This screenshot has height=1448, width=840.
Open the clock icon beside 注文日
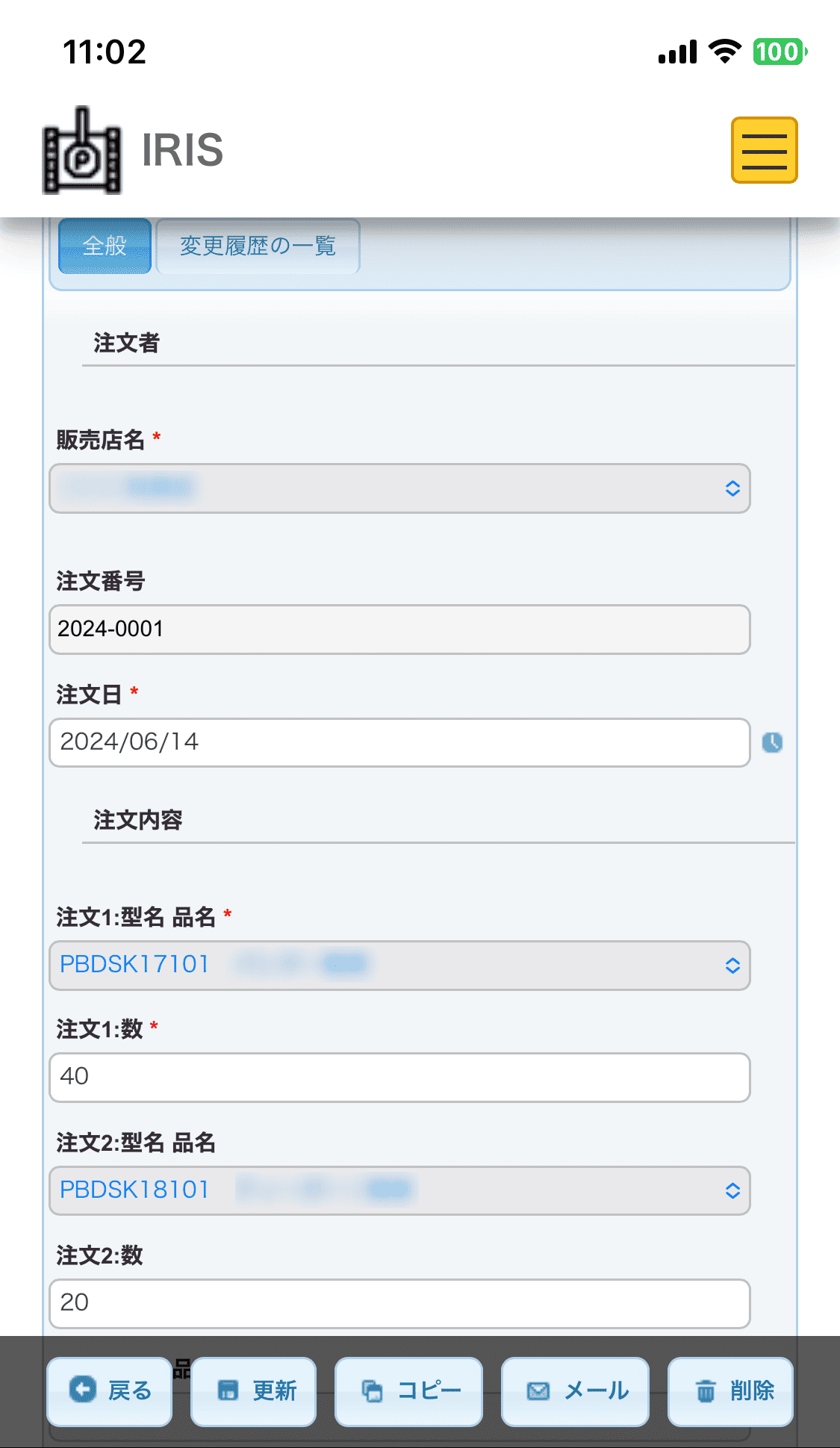click(772, 742)
